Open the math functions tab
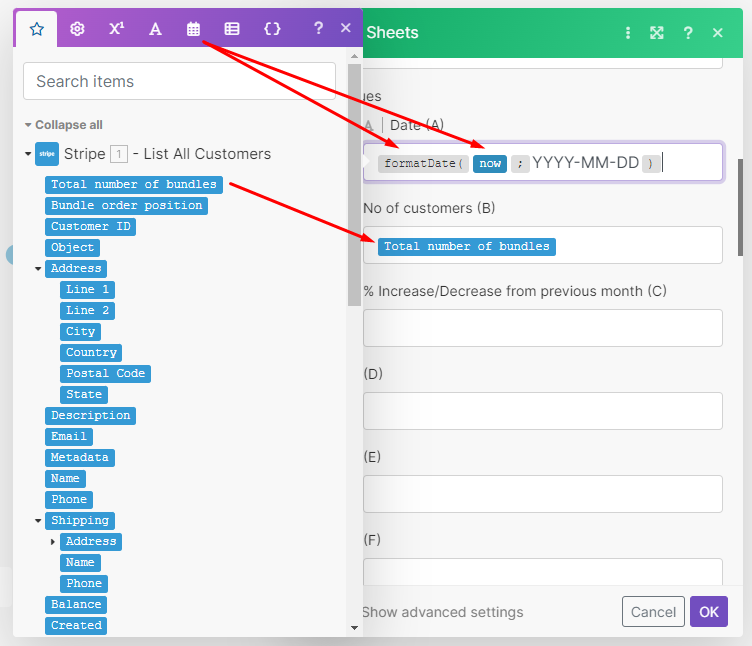This screenshot has height=646, width=752. tap(116, 29)
